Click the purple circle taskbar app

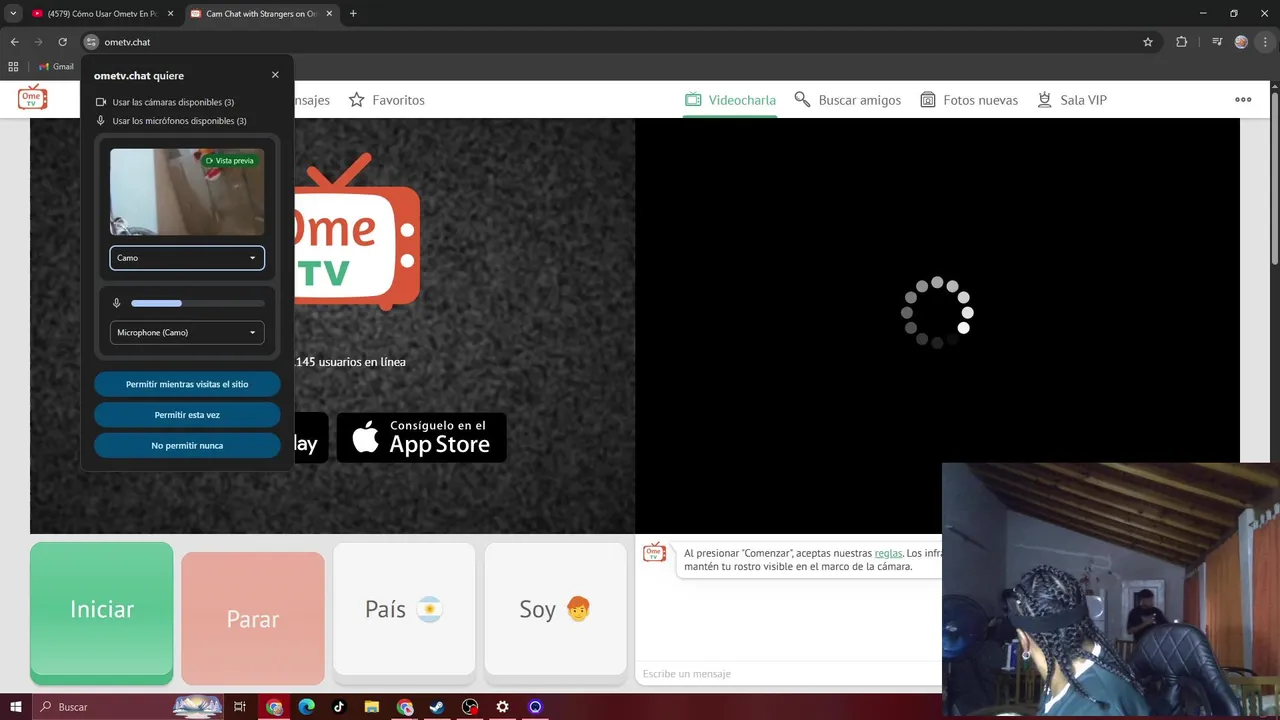point(535,707)
